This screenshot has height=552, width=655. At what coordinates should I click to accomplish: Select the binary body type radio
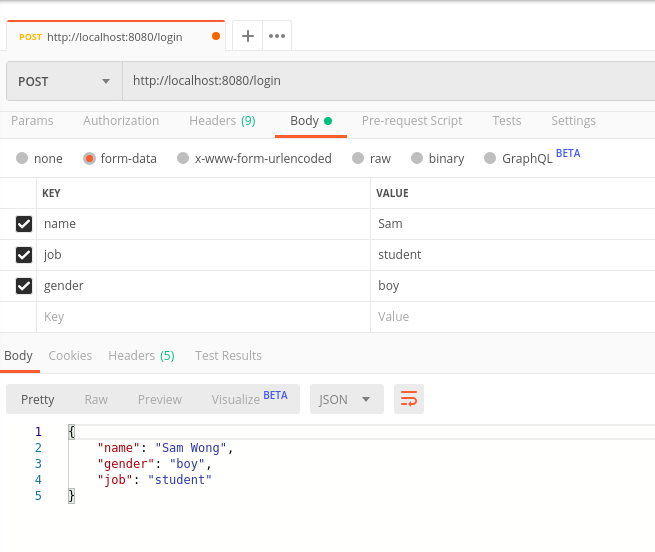(x=417, y=158)
